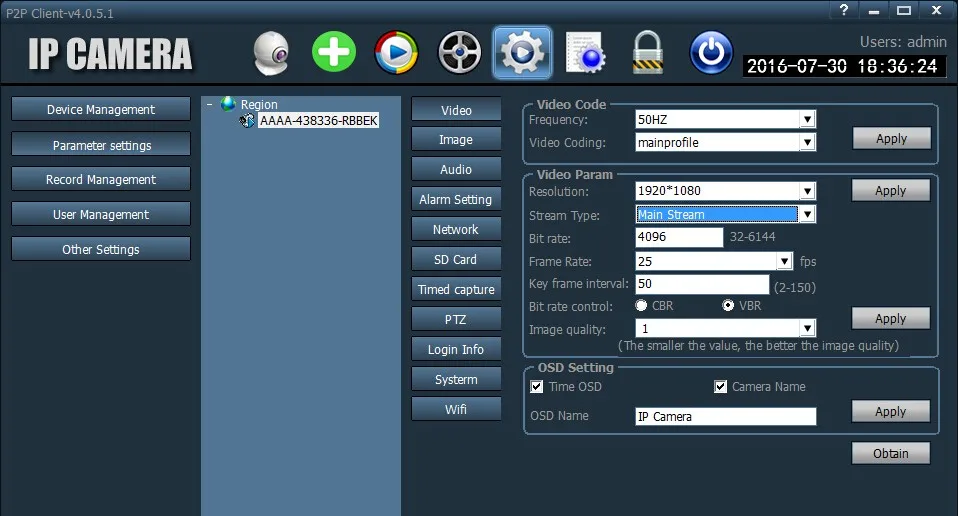
Task: Toggle the Camera Name checkbox
Action: pos(720,387)
